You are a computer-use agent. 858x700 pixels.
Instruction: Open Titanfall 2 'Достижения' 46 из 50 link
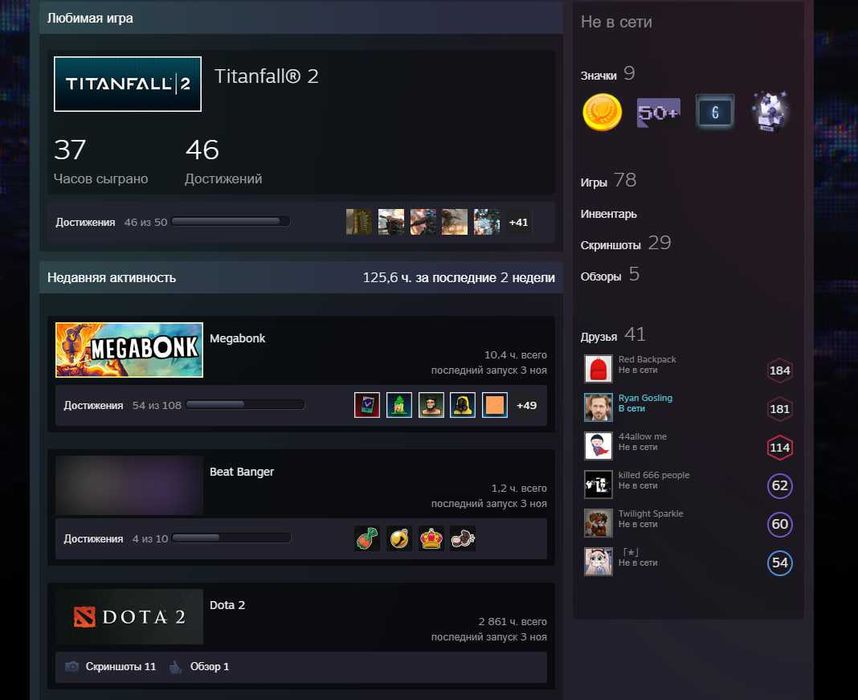coord(111,222)
